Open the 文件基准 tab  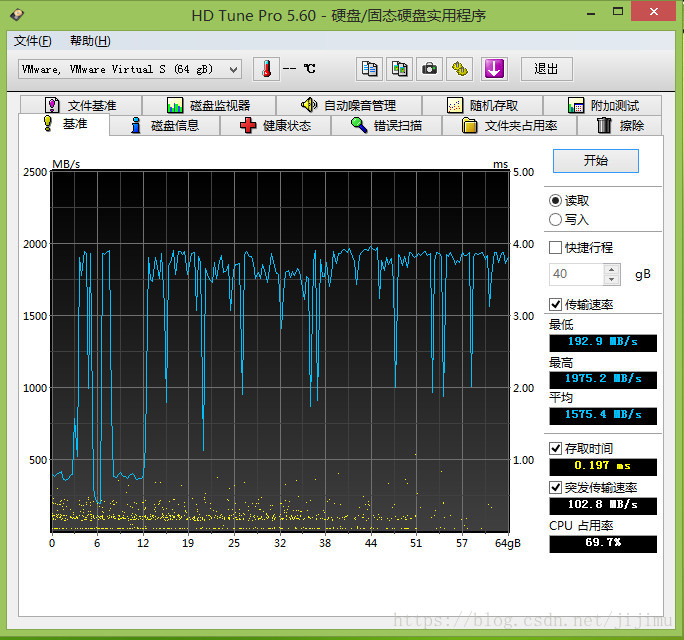coord(81,105)
